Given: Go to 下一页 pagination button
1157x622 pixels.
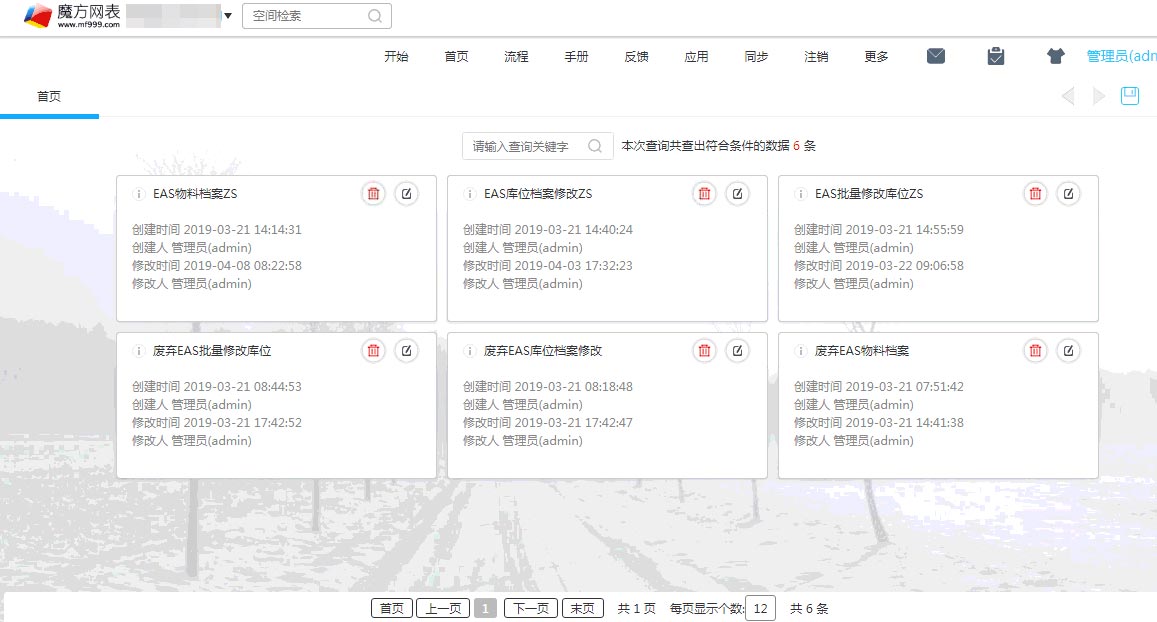Looking at the screenshot, I should tap(529, 607).
